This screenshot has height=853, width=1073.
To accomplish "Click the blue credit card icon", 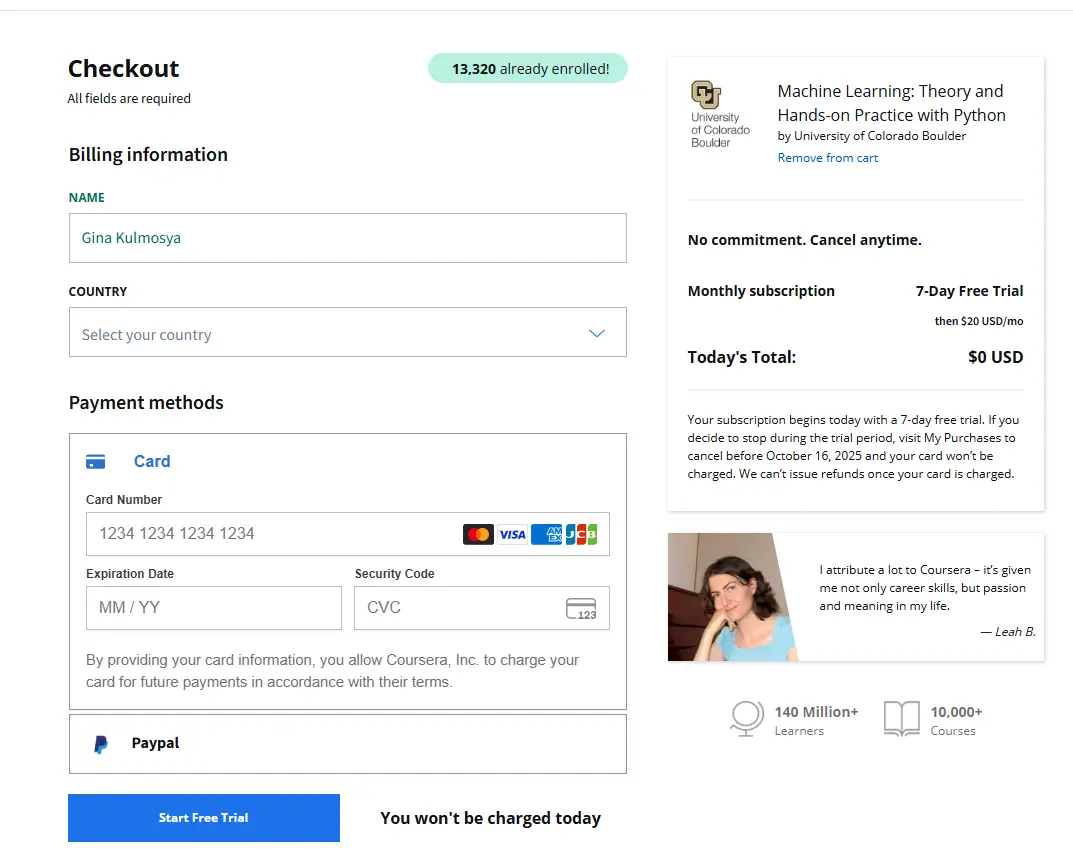I will [x=96, y=462].
